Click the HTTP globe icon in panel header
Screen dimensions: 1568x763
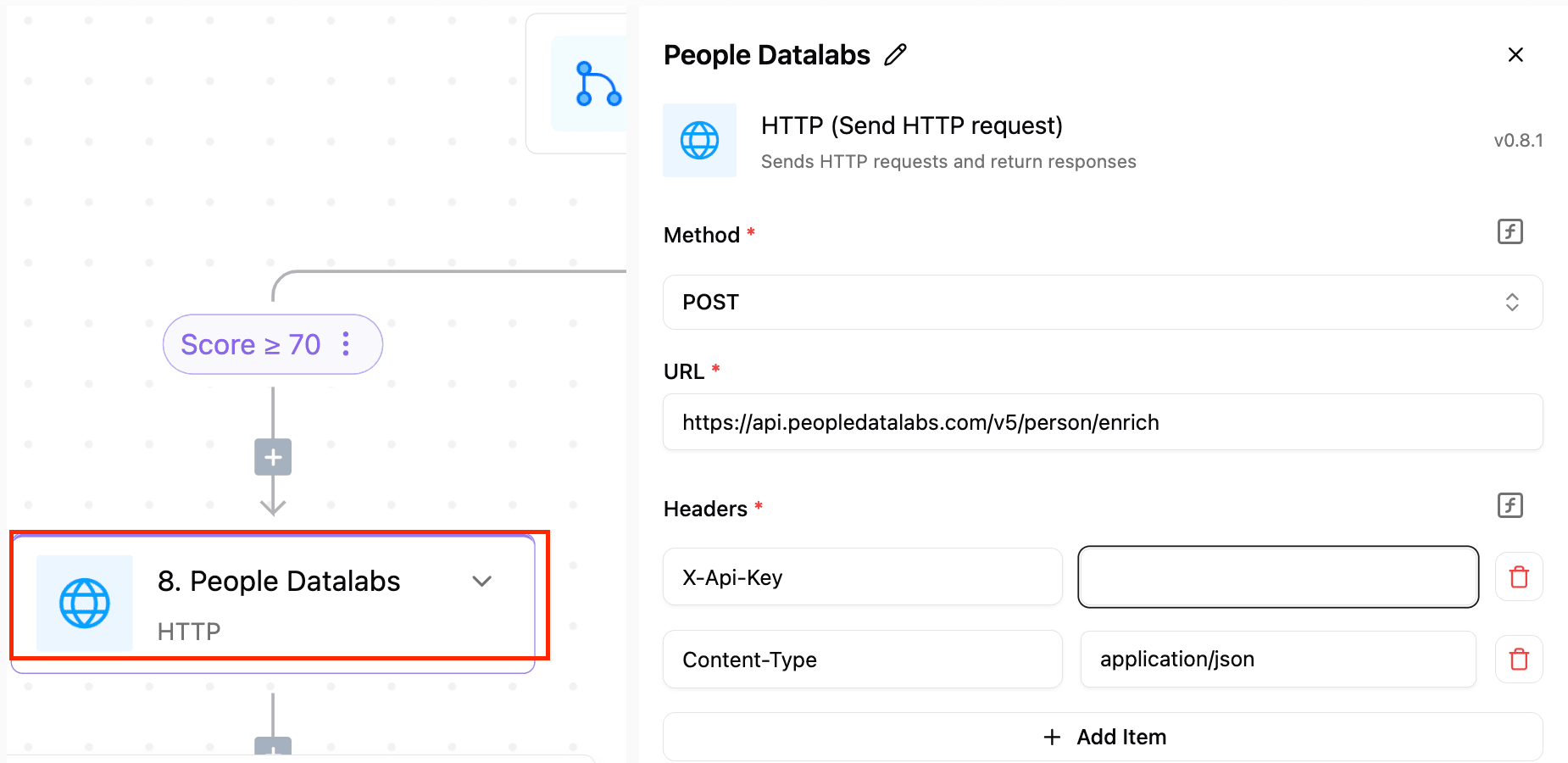(699, 141)
